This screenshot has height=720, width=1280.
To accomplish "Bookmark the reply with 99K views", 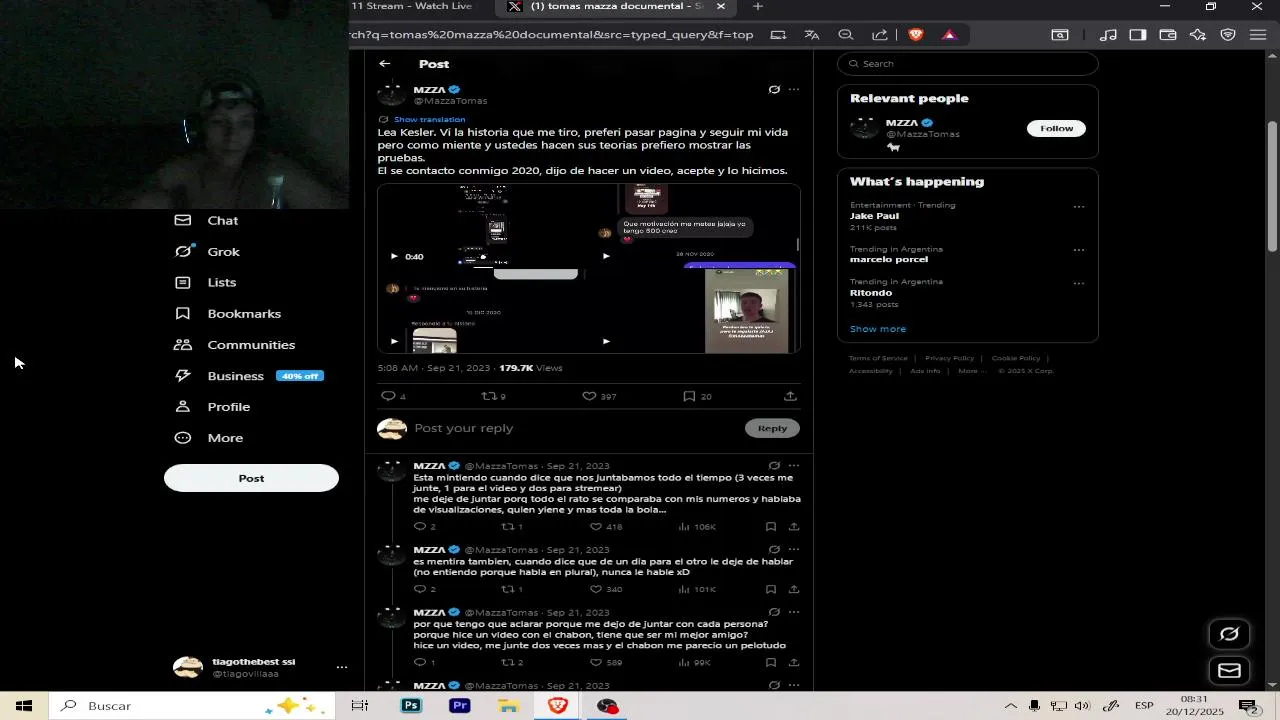I will pos(771,662).
